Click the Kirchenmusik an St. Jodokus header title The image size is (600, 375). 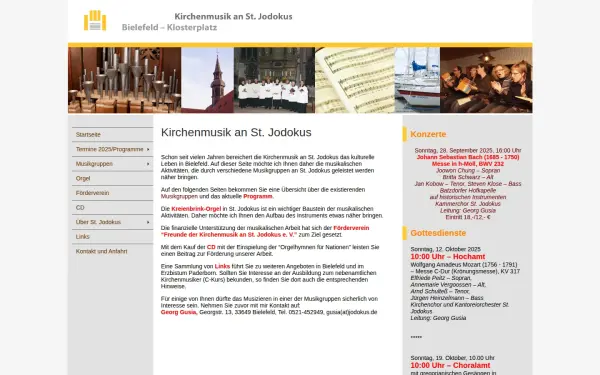click(x=233, y=16)
